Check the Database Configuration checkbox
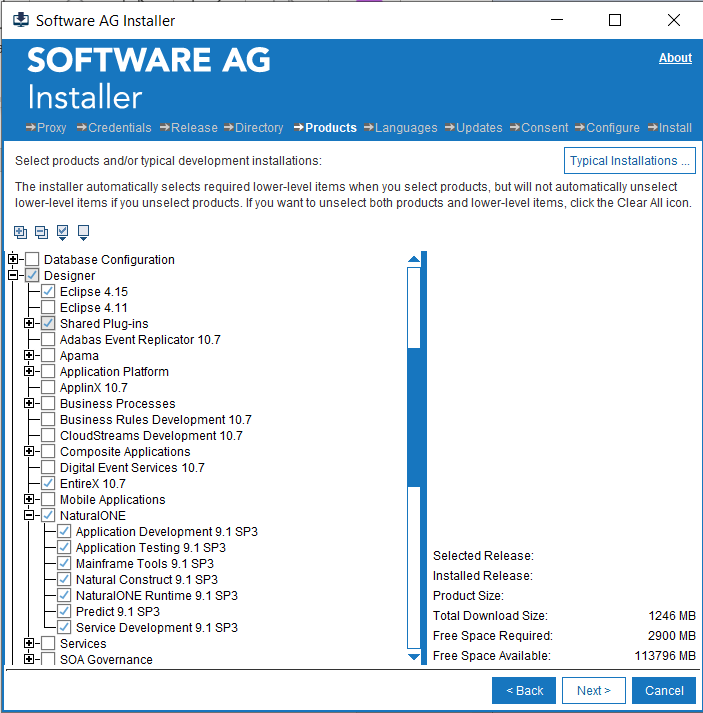Image resolution: width=703 pixels, height=713 pixels. [32, 259]
